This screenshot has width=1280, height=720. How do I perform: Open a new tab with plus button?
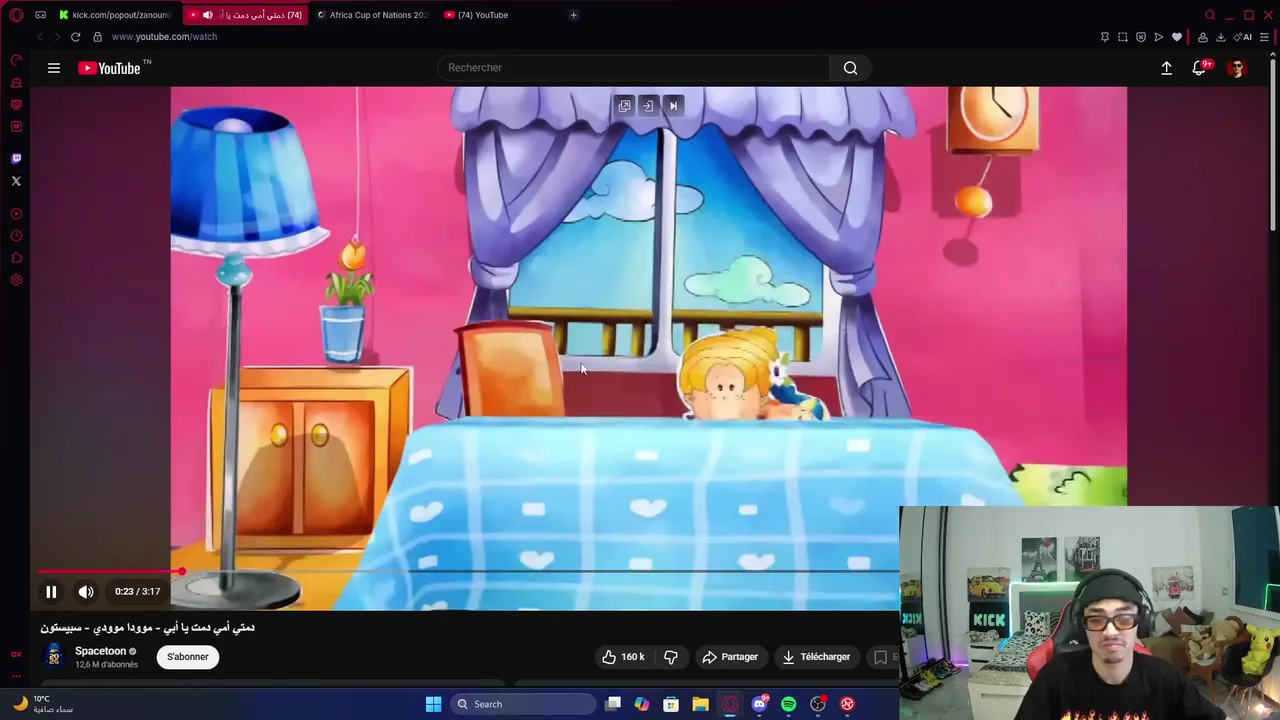click(573, 15)
